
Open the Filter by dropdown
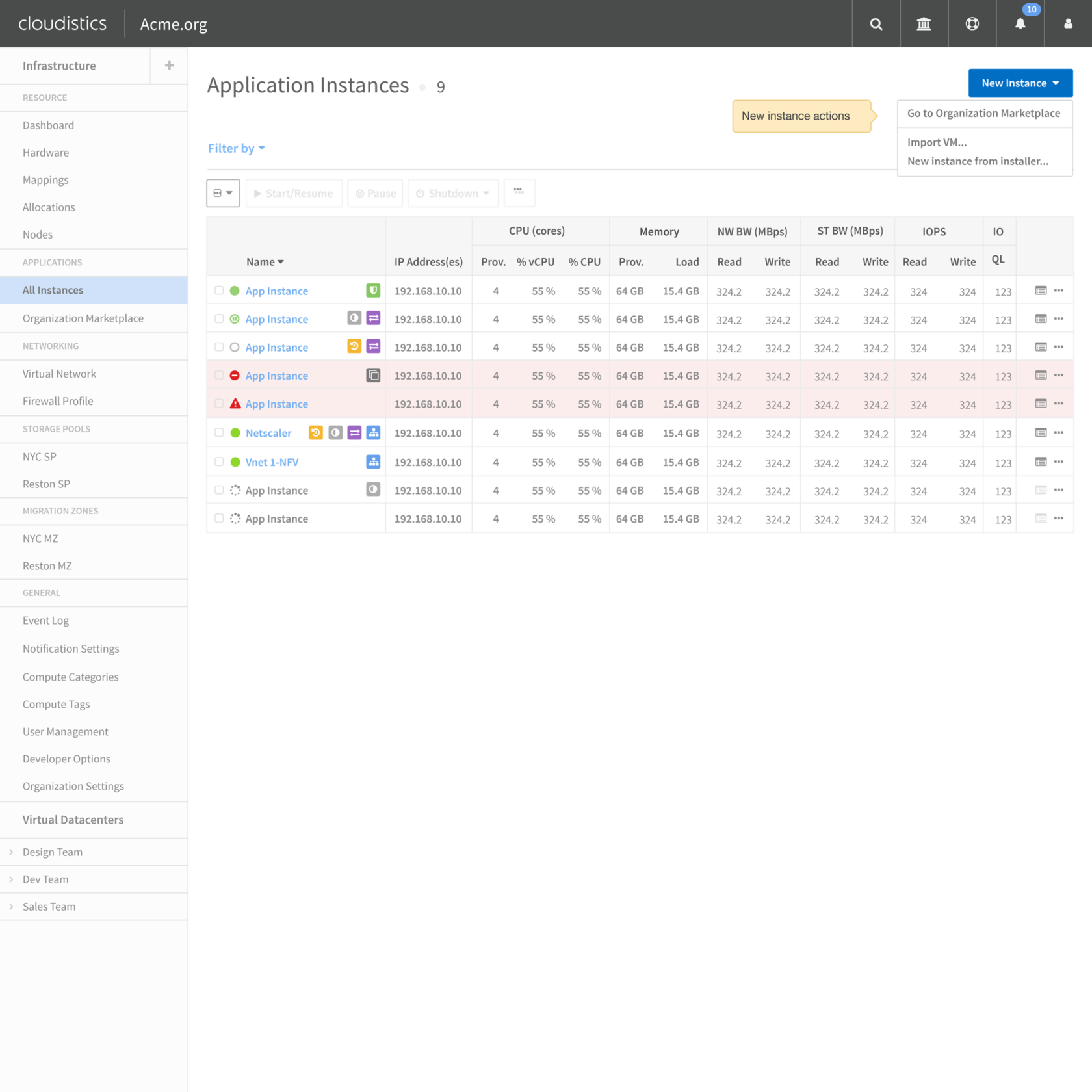tap(237, 149)
